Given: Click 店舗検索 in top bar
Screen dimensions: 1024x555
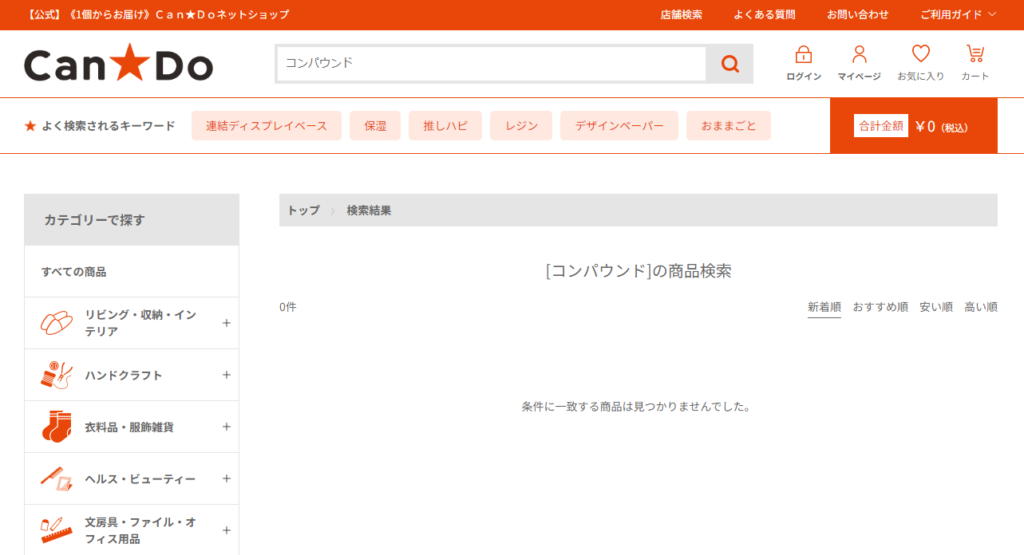Looking at the screenshot, I should point(681,14).
